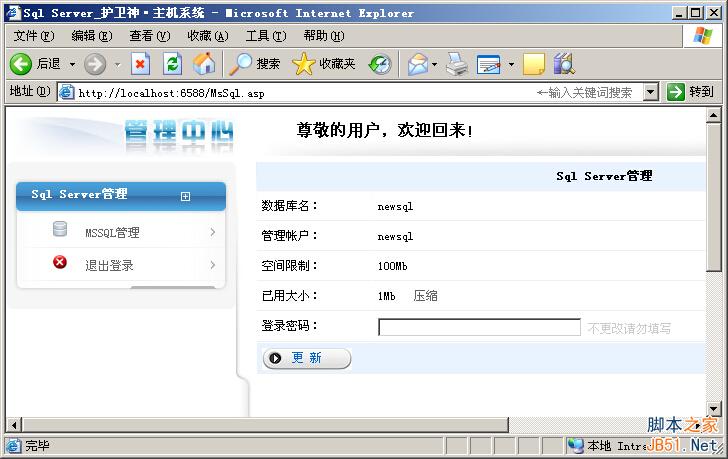Viewport: 728px width, 459px height.
Task: Open MSSQL管理 in the sidebar
Action: point(112,233)
